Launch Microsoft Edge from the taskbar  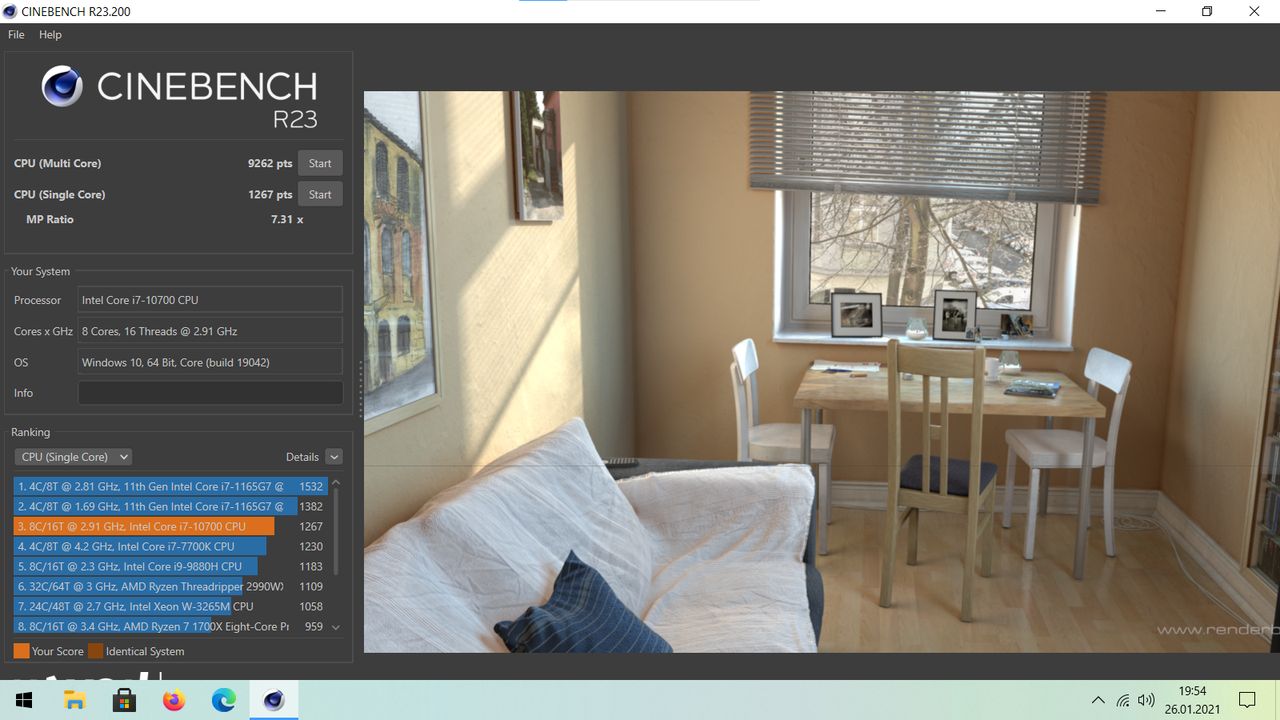(224, 700)
